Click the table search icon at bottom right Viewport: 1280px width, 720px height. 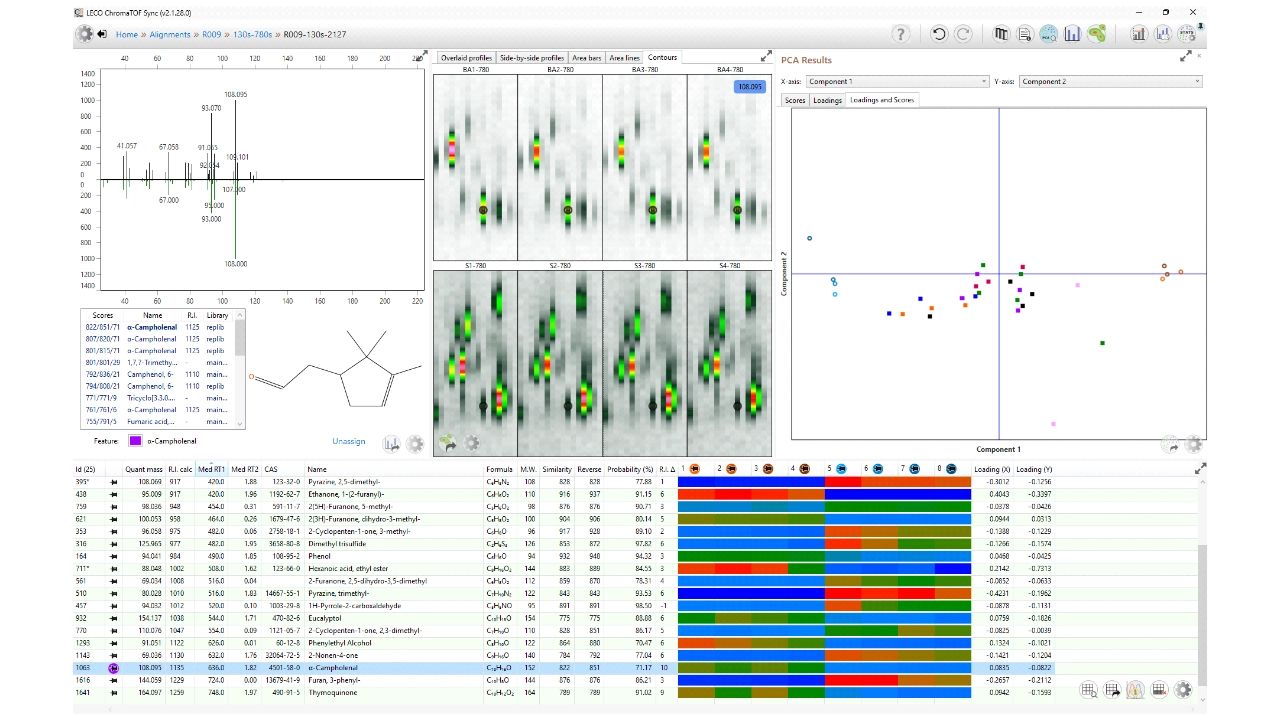pos(1089,689)
